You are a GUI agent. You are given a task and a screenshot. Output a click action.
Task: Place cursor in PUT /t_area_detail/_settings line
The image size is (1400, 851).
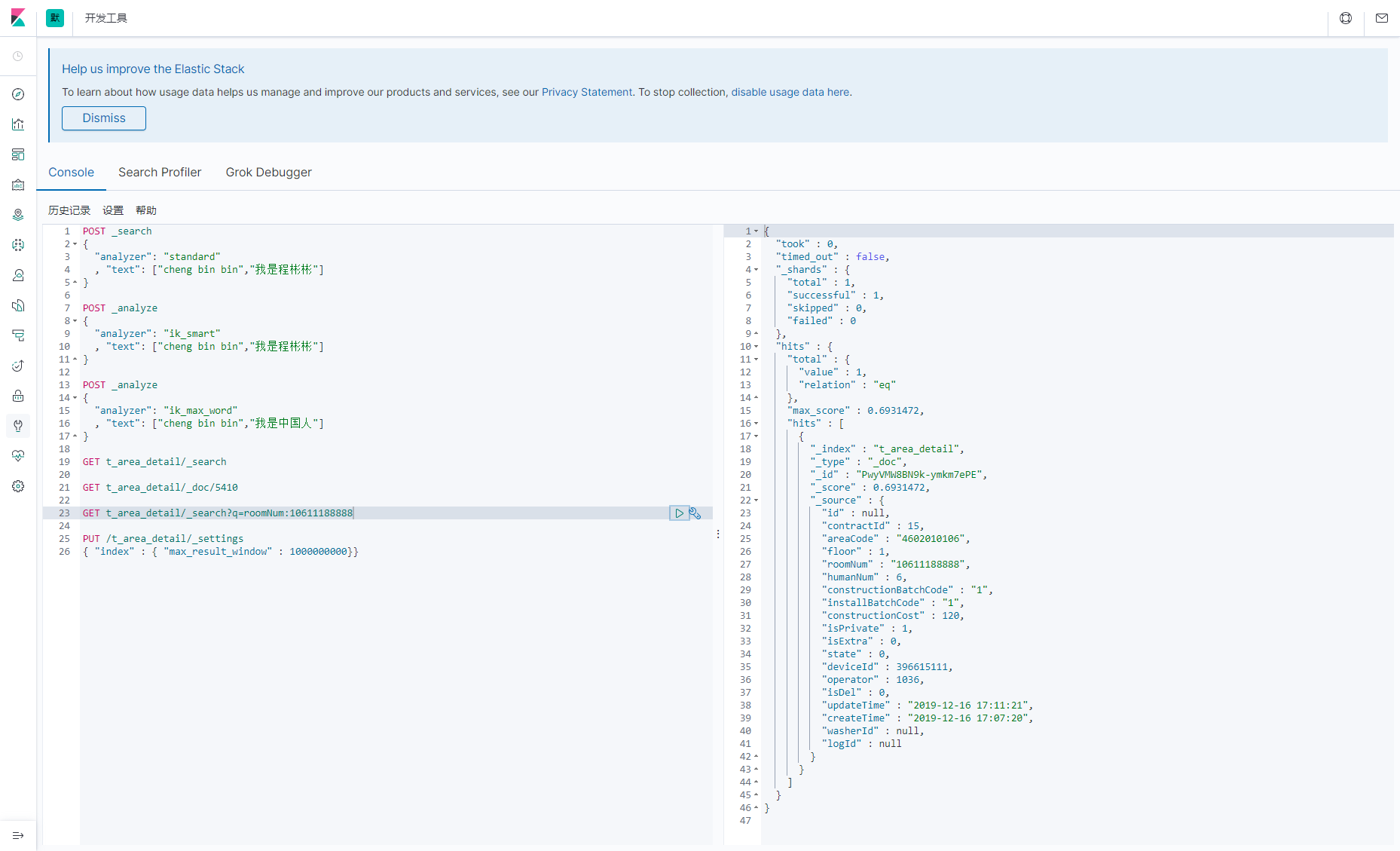[x=164, y=539]
